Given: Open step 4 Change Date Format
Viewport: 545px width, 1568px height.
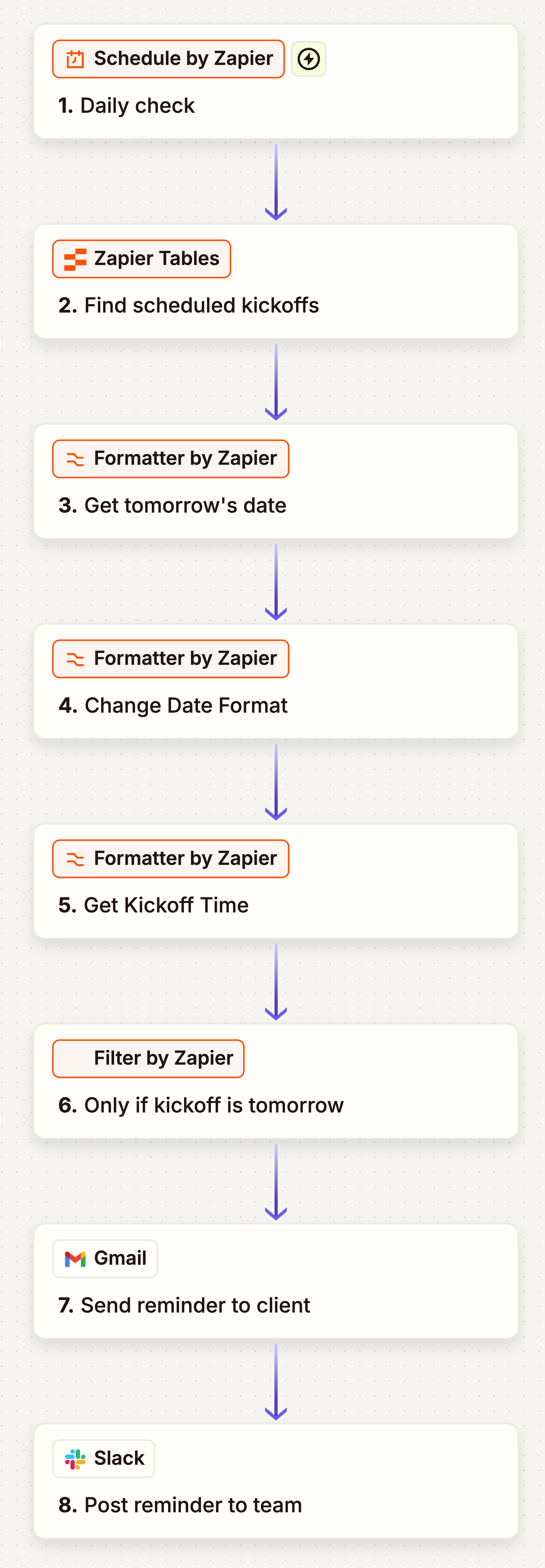Looking at the screenshot, I should coord(275,681).
